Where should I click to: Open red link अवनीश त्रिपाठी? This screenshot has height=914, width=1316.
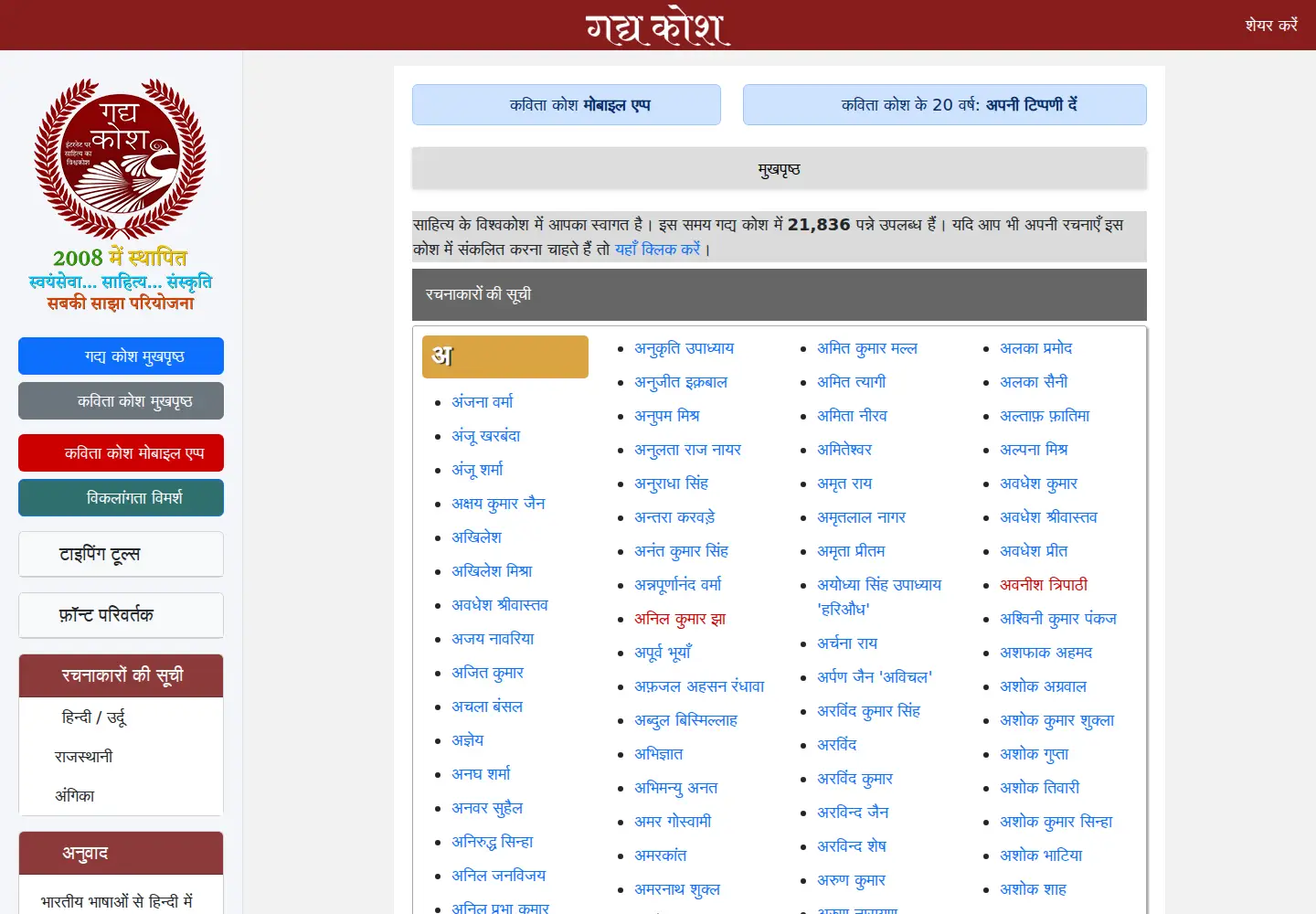click(1044, 585)
